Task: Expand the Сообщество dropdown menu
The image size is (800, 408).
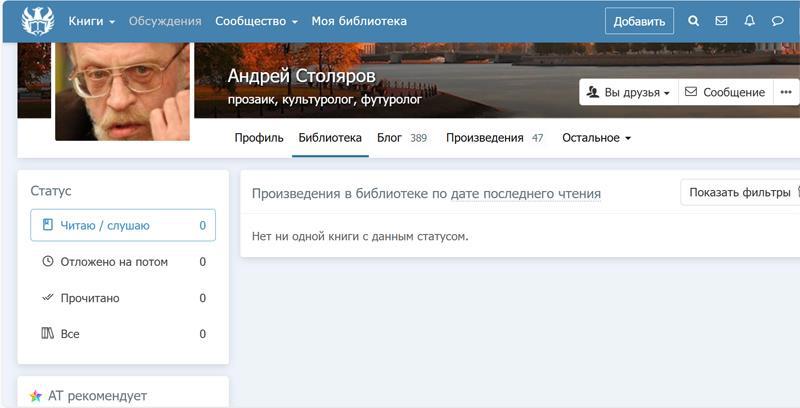Action: tap(256, 21)
